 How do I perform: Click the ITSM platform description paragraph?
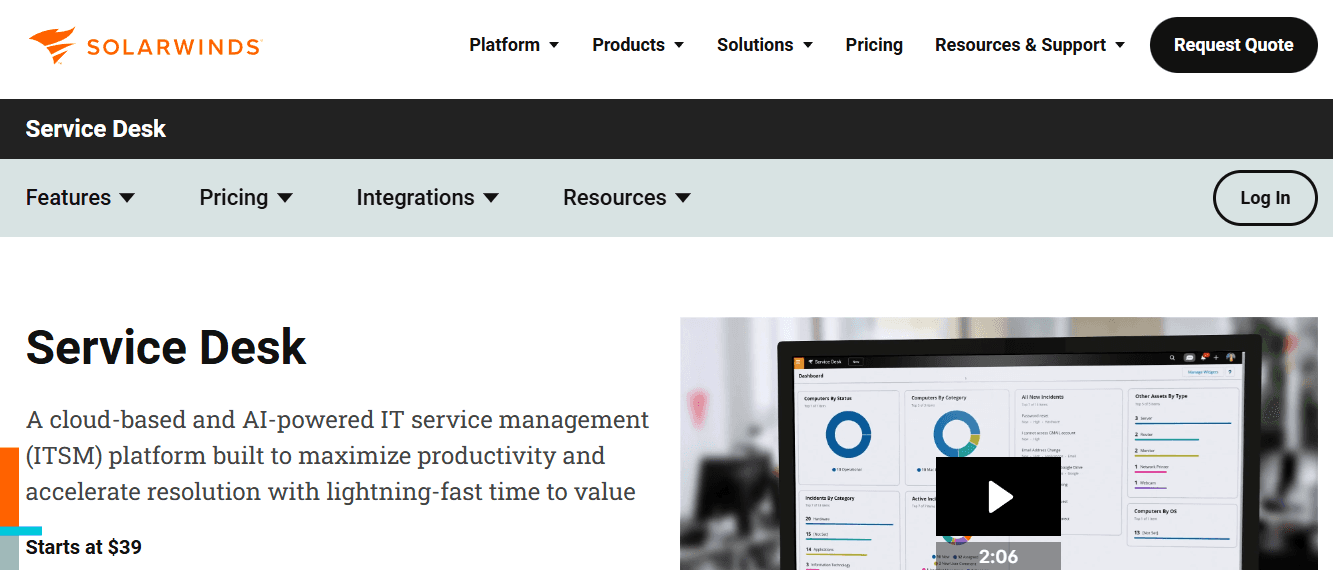click(338, 455)
